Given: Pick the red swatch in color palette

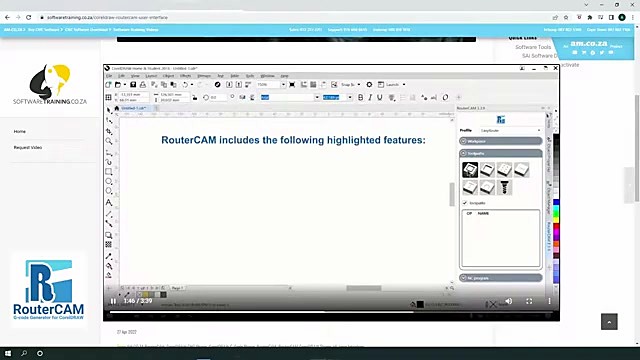Looking at the screenshot, I should coord(556,227).
